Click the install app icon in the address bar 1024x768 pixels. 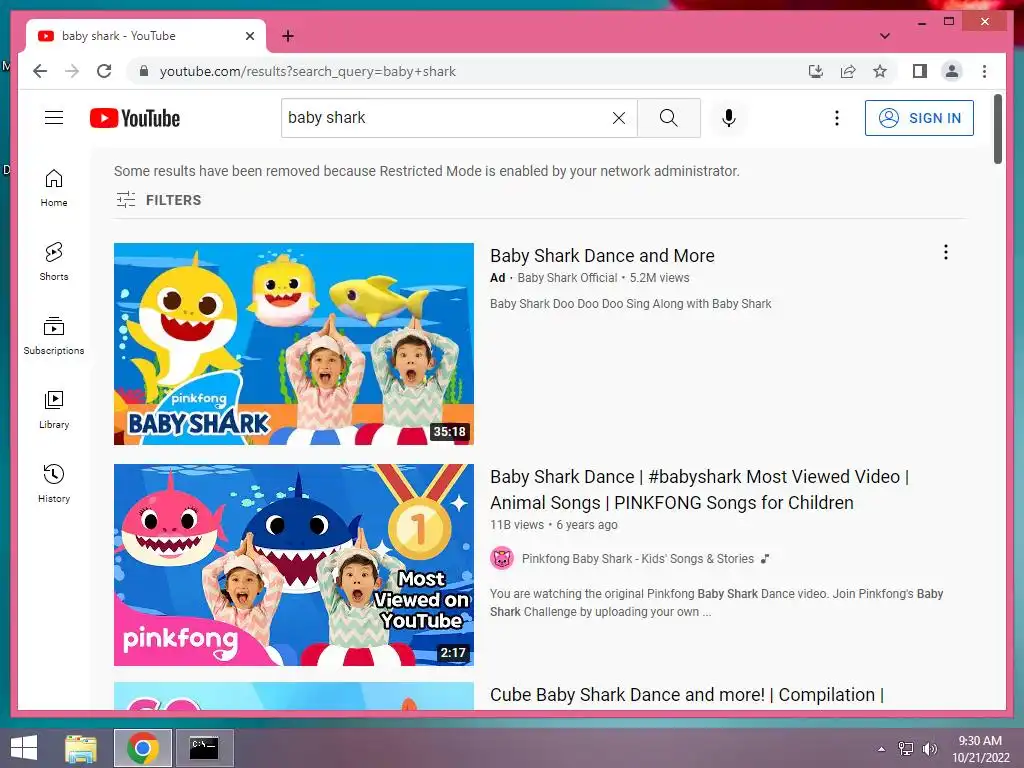tap(816, 71)
